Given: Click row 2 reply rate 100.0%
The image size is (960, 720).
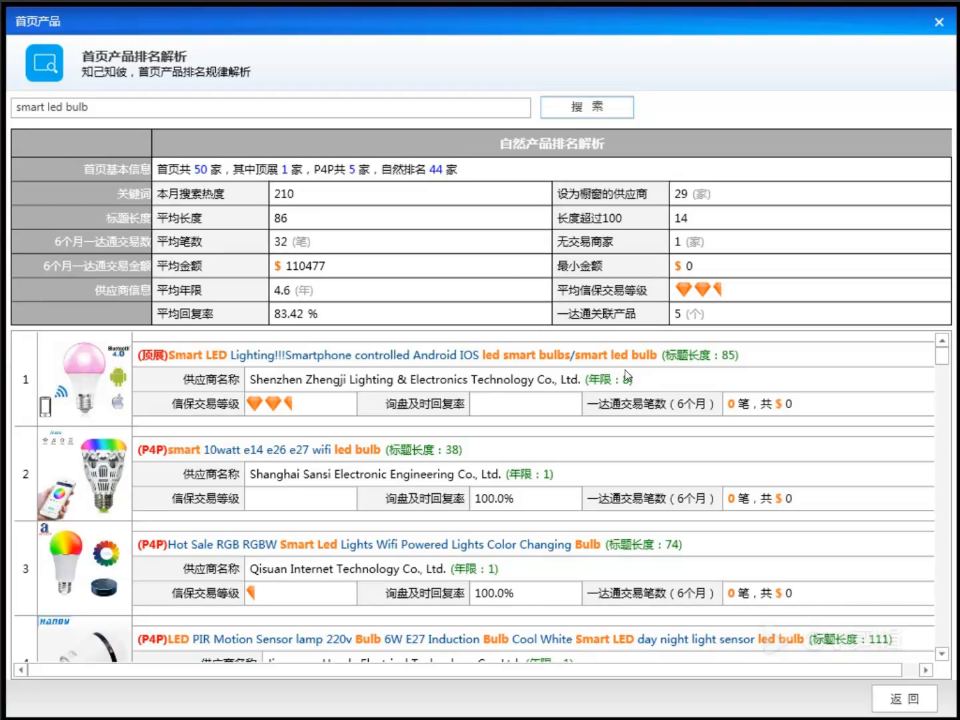Looking at the screenshot, I should click(x=494, y=498).
